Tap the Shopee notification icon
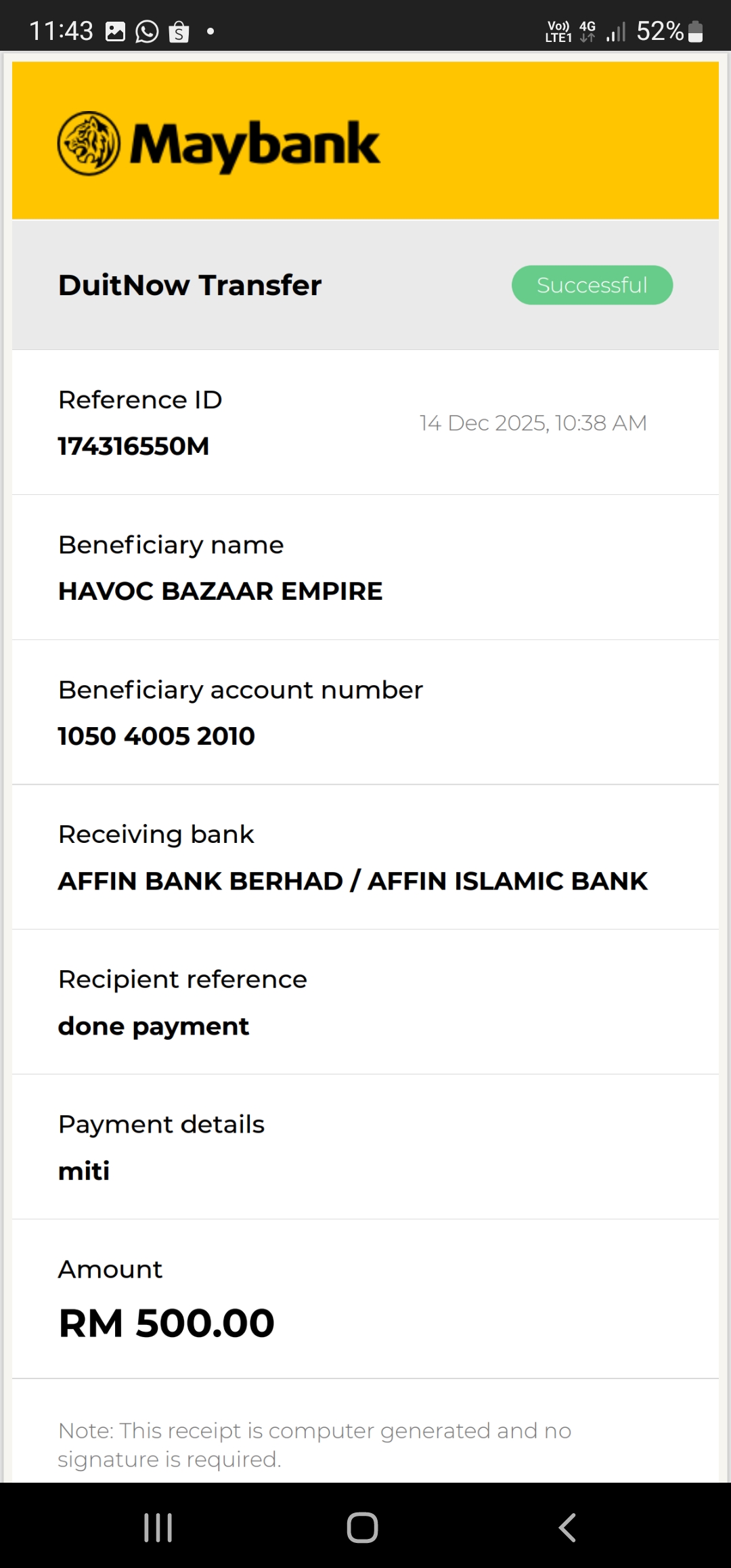 (179, 32)
